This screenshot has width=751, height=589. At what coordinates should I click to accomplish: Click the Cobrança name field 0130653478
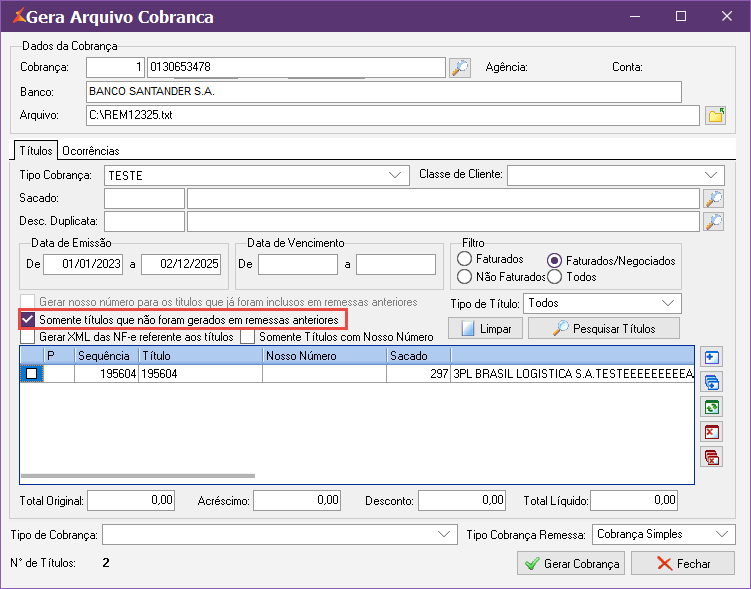coord(296,68)
